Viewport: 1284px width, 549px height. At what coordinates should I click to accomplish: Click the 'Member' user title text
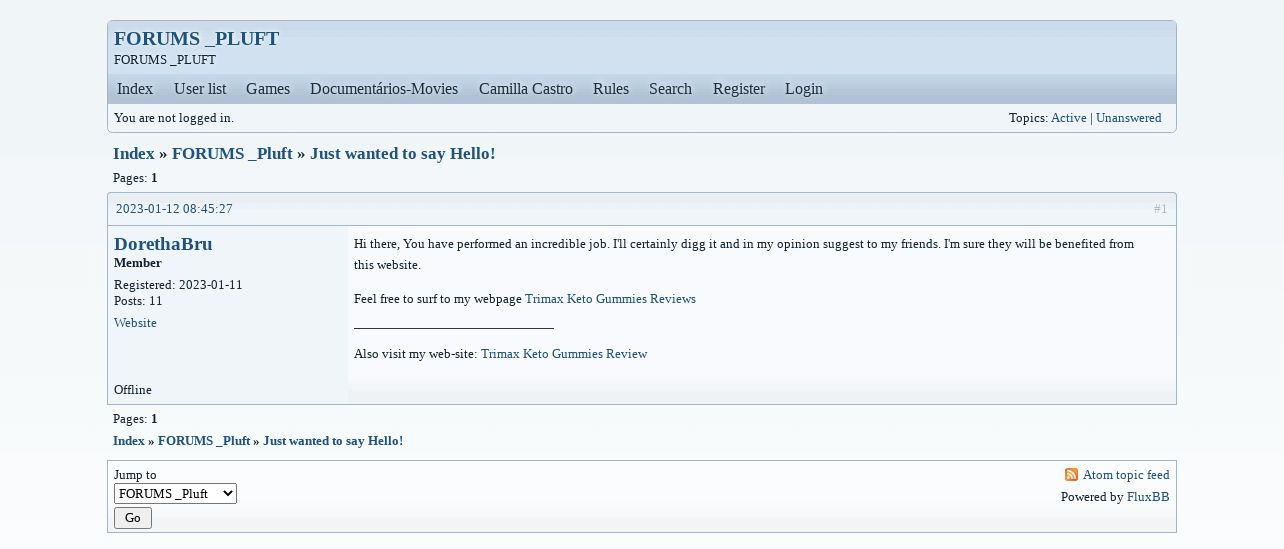(x=138, y=263)
